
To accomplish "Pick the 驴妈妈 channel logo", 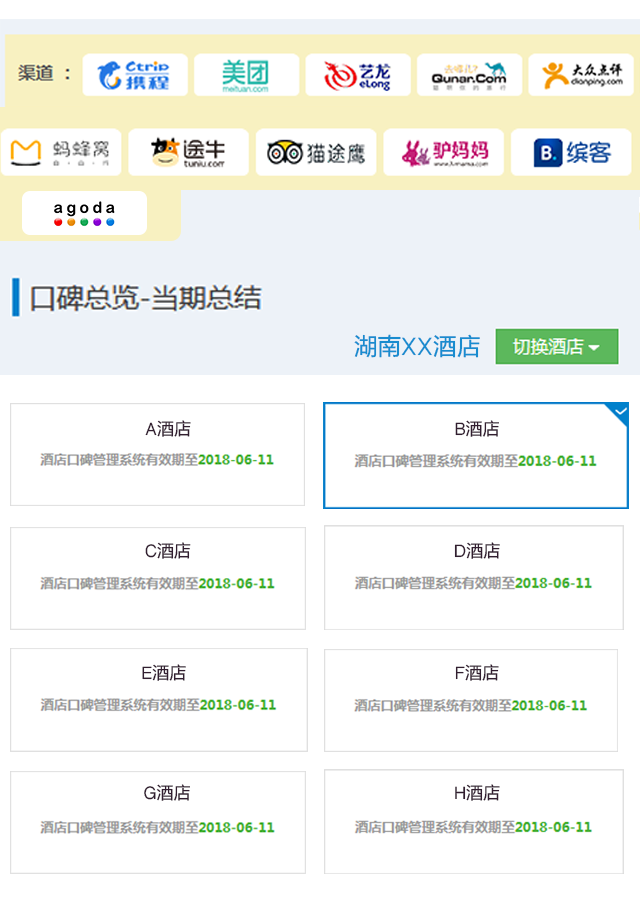I will (444, 152).
